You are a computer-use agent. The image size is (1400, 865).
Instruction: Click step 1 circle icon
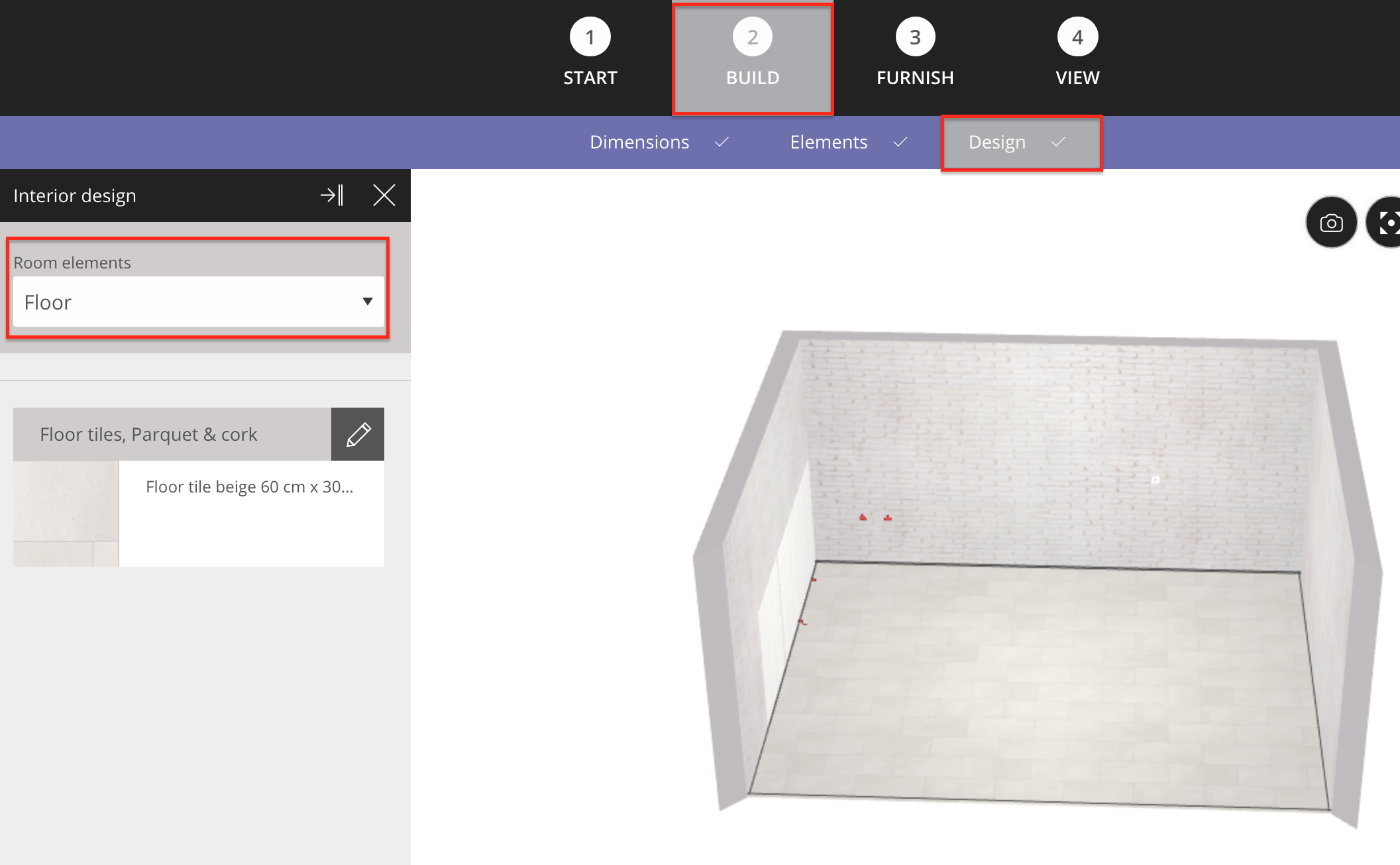click(x=590, y=37)
